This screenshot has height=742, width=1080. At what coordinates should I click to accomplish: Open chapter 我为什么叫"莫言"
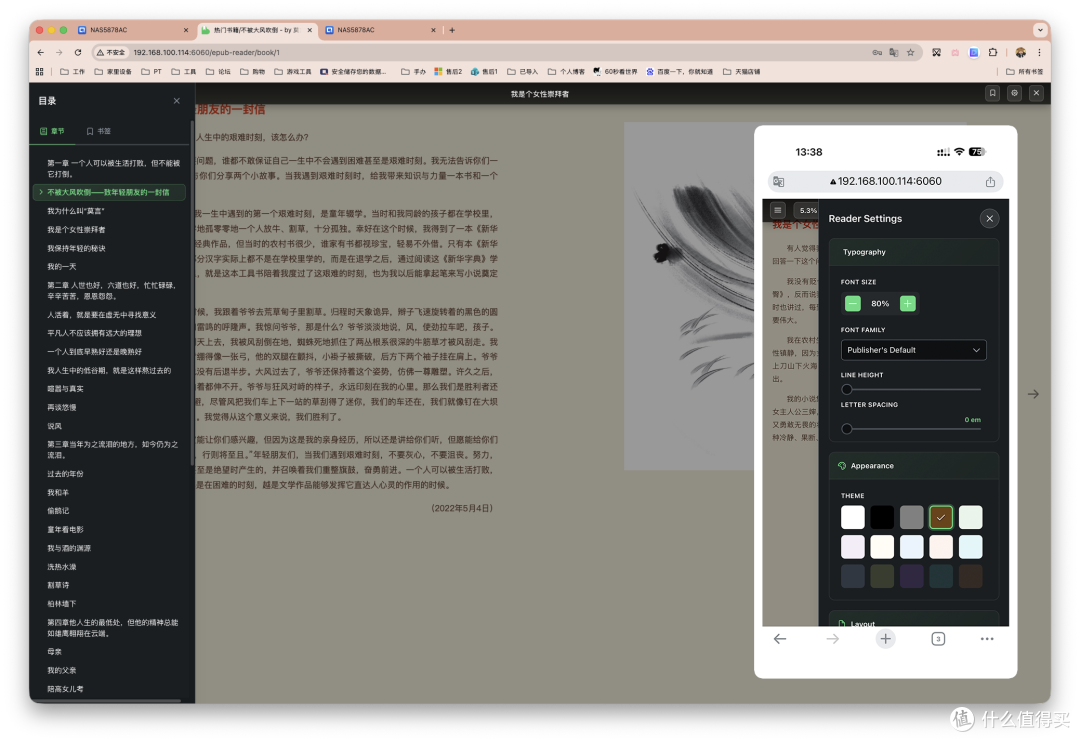coord(76,211)
